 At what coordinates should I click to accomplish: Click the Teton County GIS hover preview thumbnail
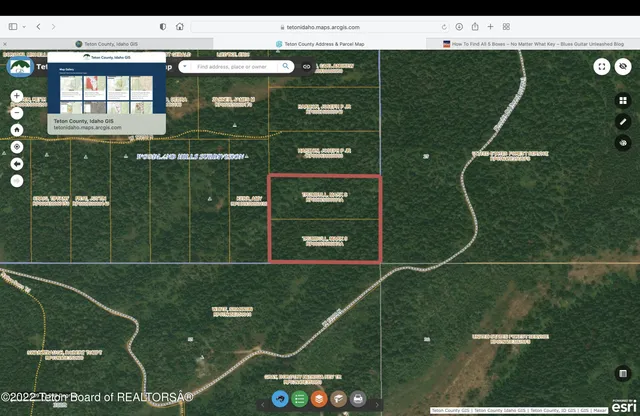tap(106, 94)
